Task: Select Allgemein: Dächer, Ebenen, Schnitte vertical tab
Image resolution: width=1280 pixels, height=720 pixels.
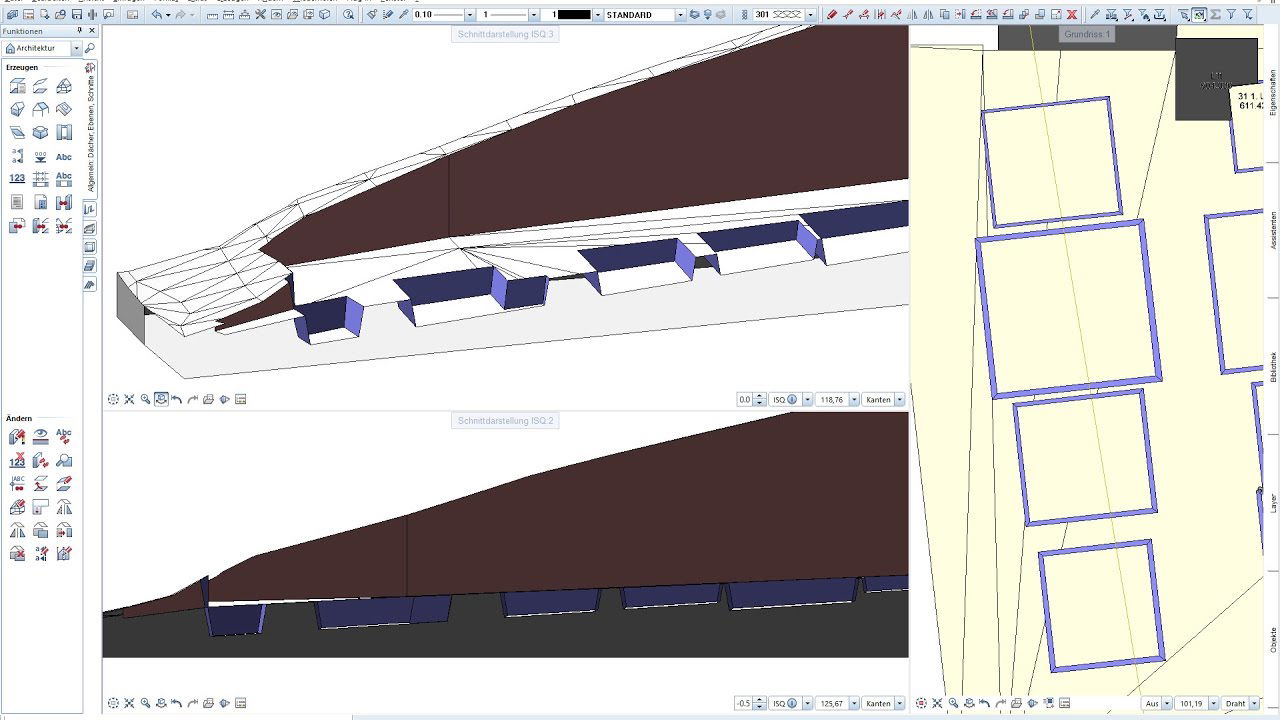Action: (91, 132)
